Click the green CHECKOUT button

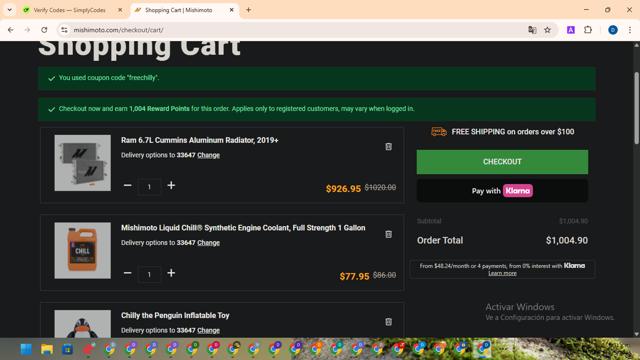pyautogui.click(x=502, y=162)
